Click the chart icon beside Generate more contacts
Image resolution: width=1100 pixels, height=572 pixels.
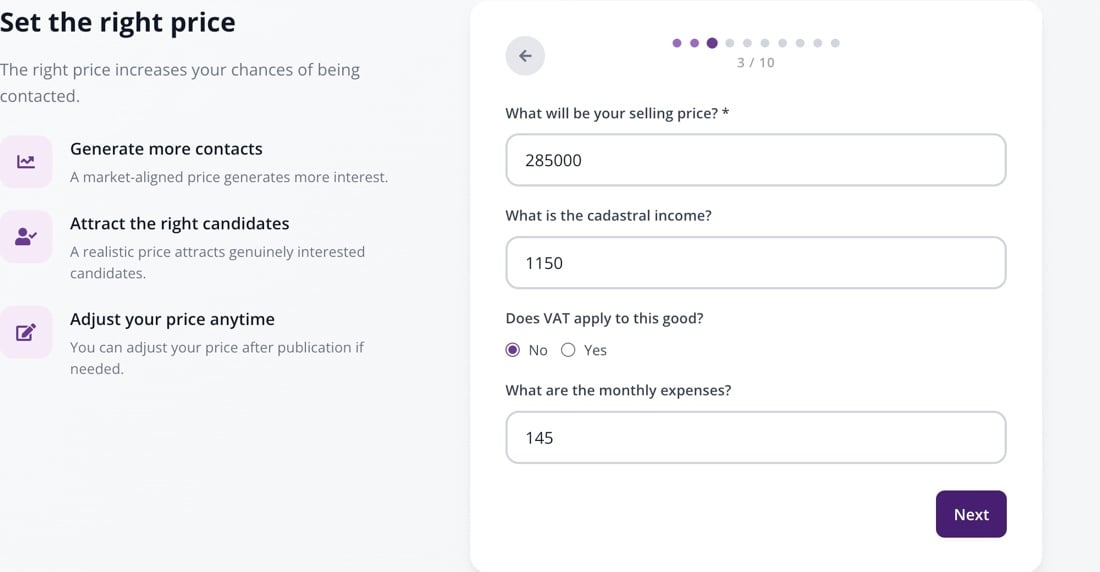click(x=26, y=162)
